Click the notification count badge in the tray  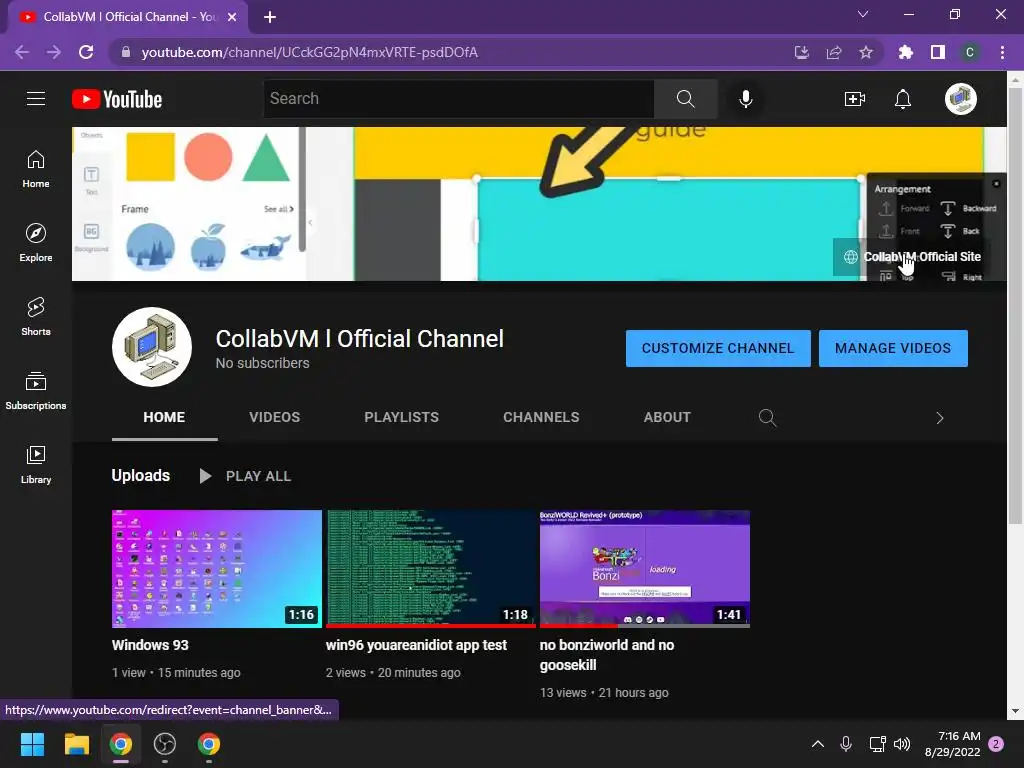point(996,744)
